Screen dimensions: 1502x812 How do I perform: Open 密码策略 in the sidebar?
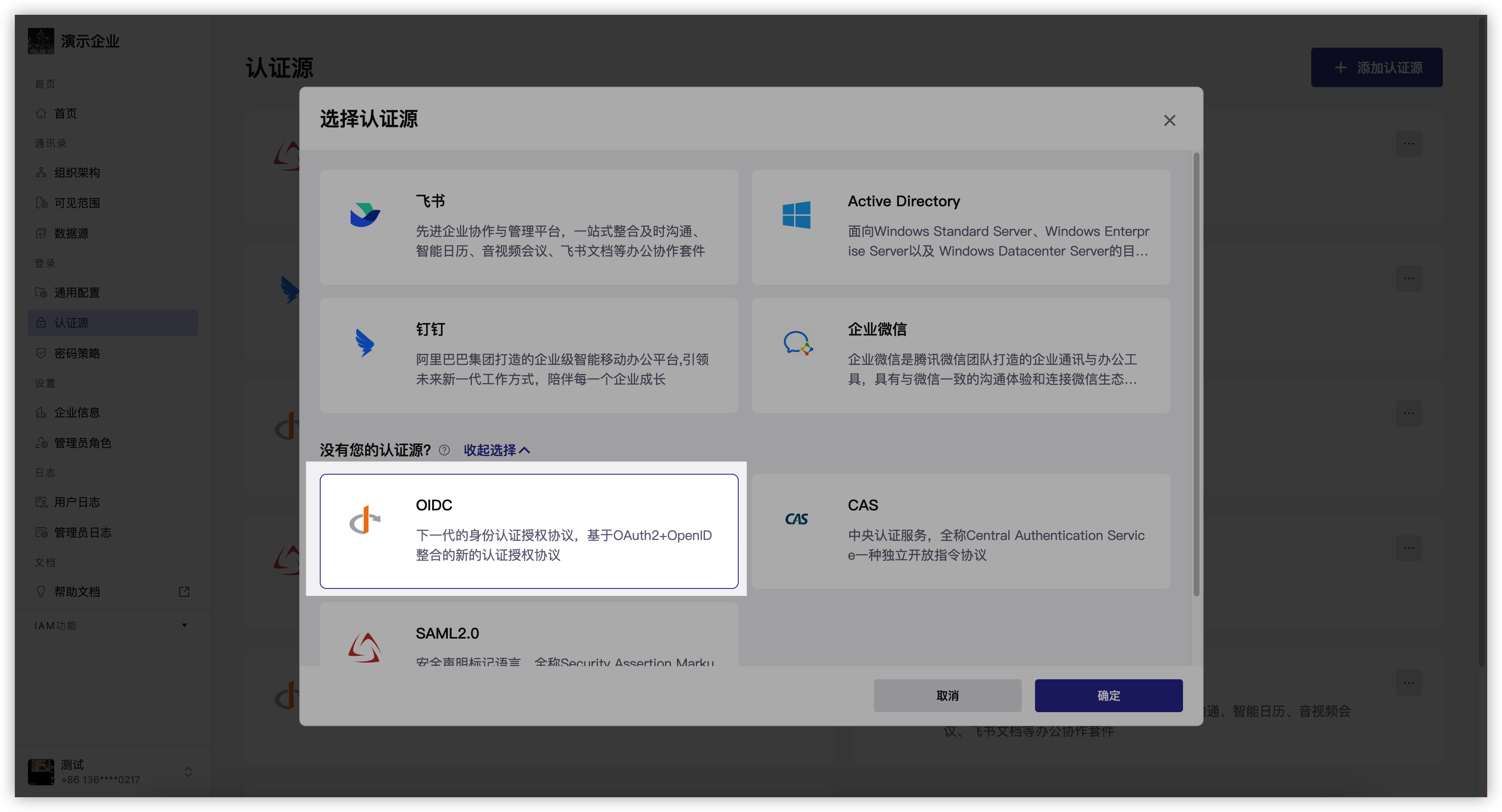[x=113, y=353]
